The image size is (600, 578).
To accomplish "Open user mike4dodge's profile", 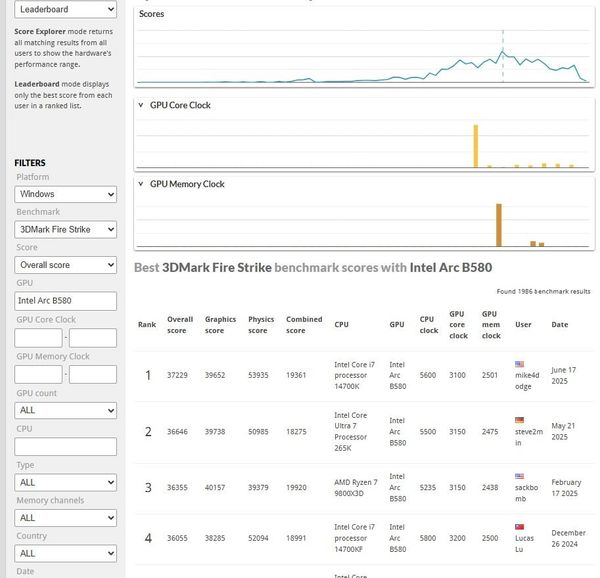I will [527, 381].
